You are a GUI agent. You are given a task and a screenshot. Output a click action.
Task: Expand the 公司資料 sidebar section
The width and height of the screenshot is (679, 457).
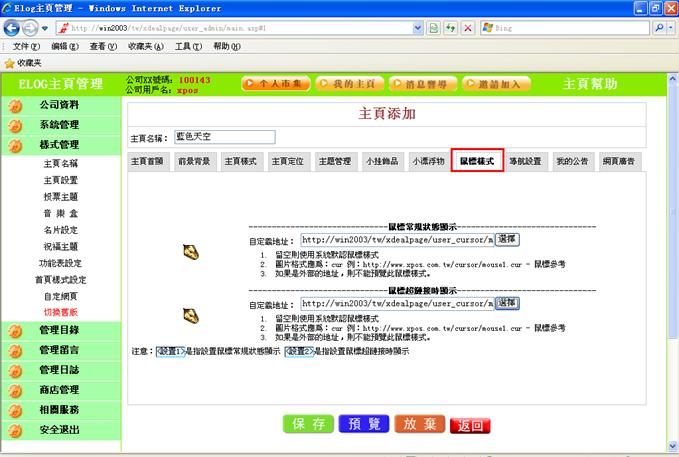(59, 104)
